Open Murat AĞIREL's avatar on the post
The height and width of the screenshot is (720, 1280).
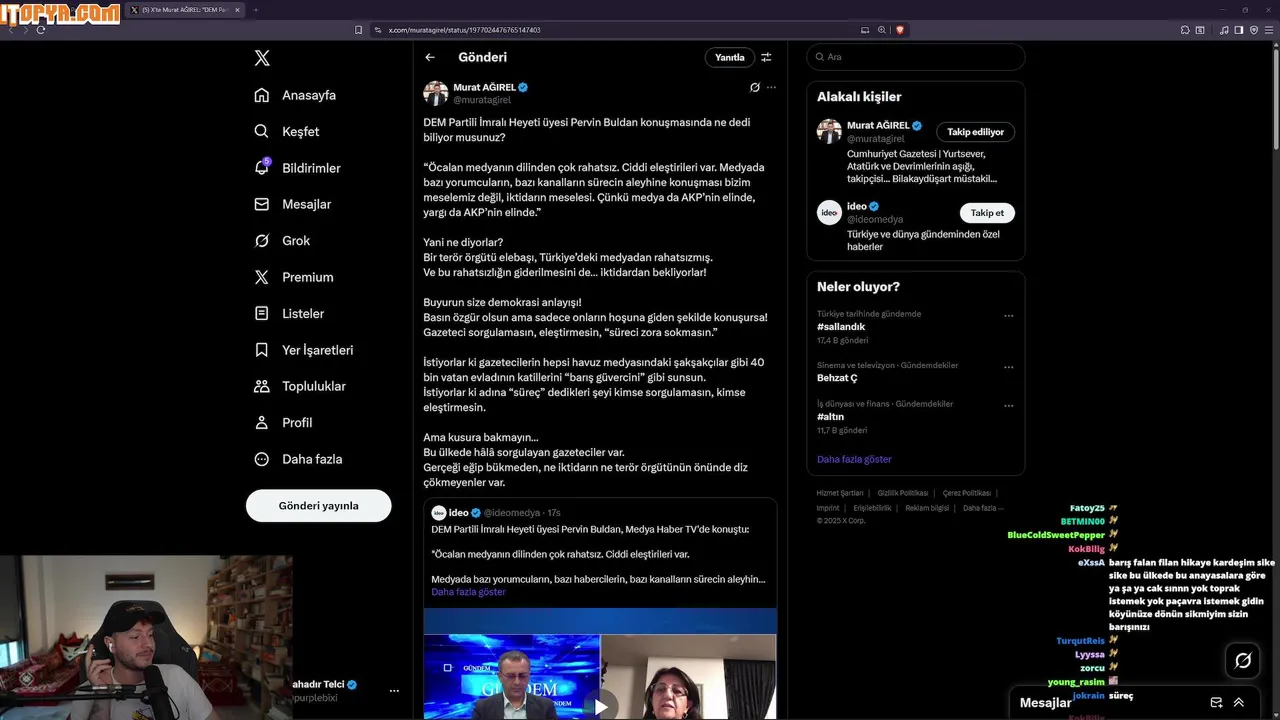click(x=436, y=93)
